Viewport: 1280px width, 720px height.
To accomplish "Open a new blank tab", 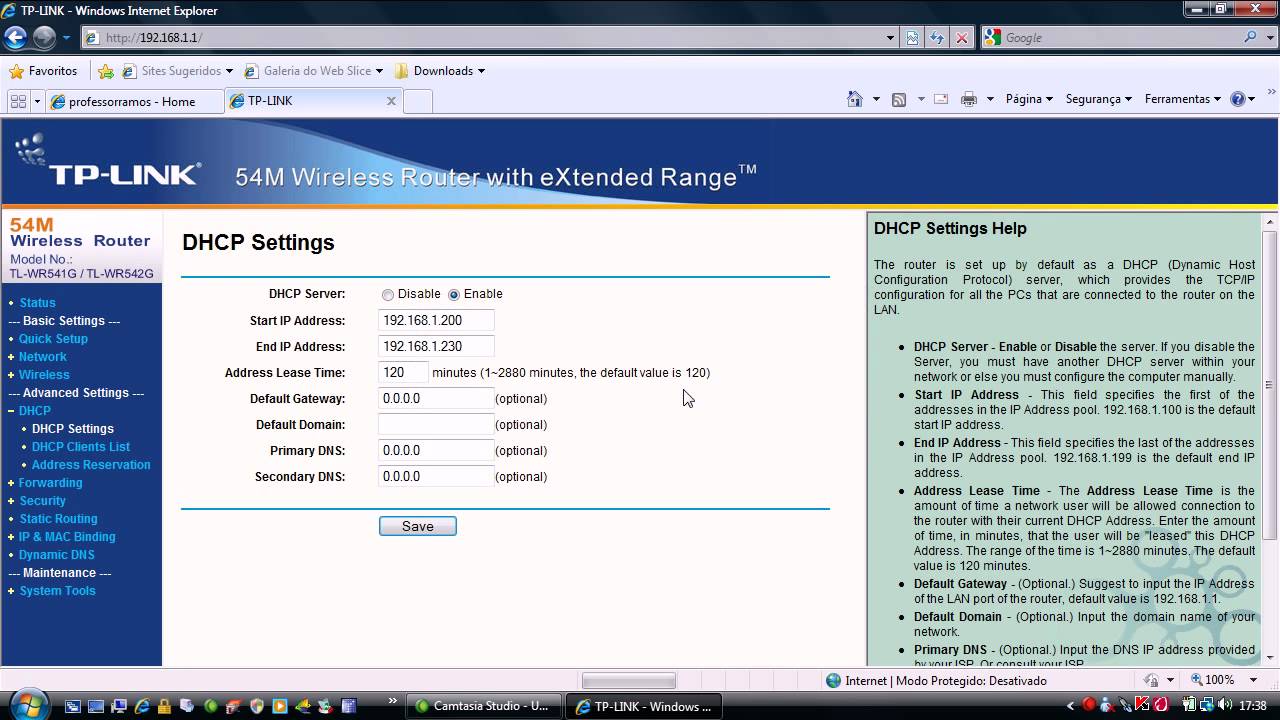I will click(x=418, y=101).
